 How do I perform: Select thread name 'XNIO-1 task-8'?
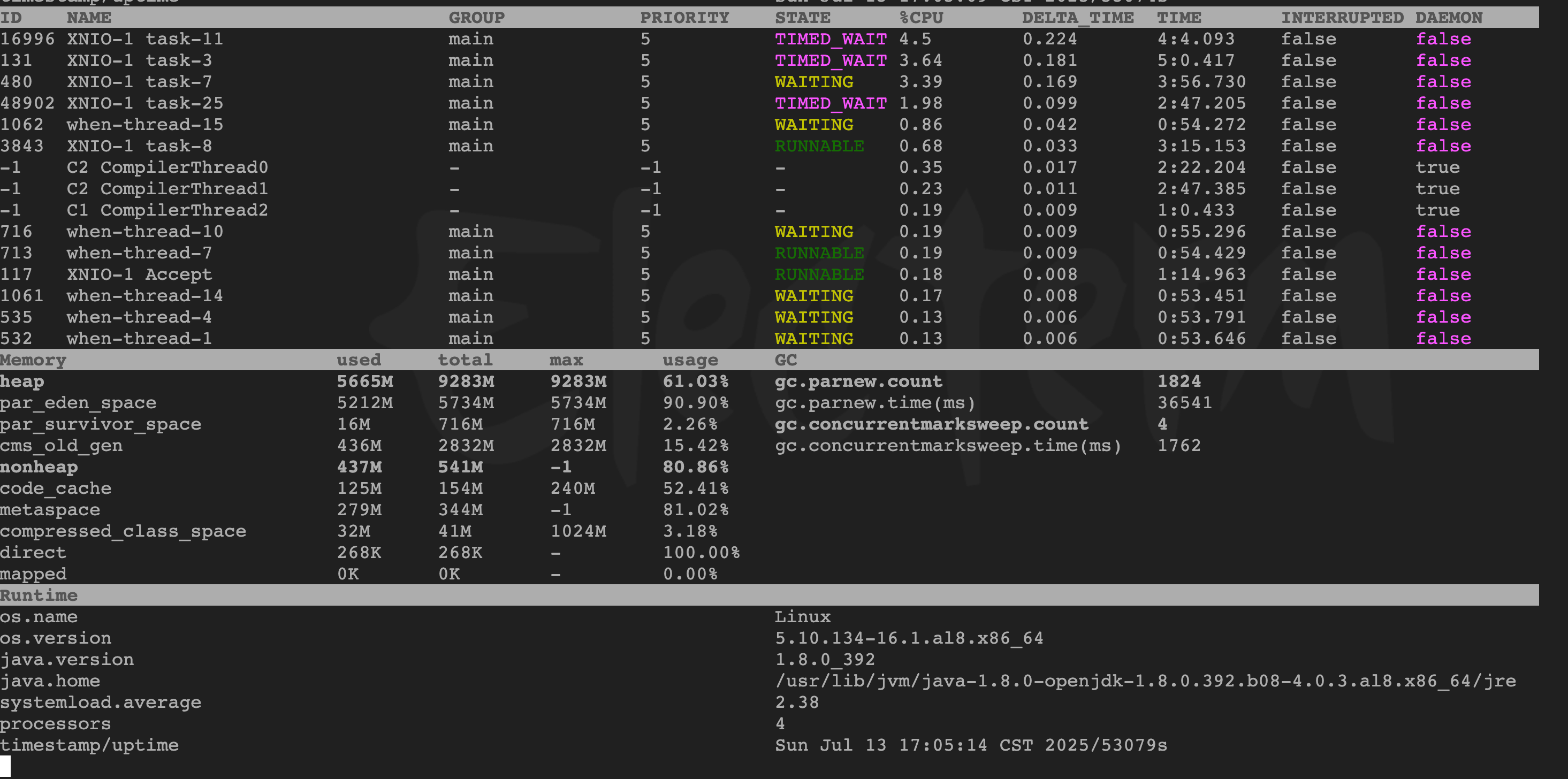click(139, 146)
